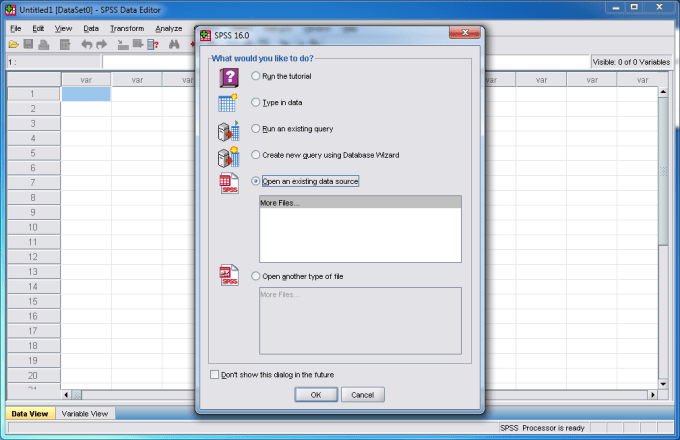Click the Visible: 0 of 0 Variables label
Image resolution: width=680 pixels, height=440 pixels.
631,62
